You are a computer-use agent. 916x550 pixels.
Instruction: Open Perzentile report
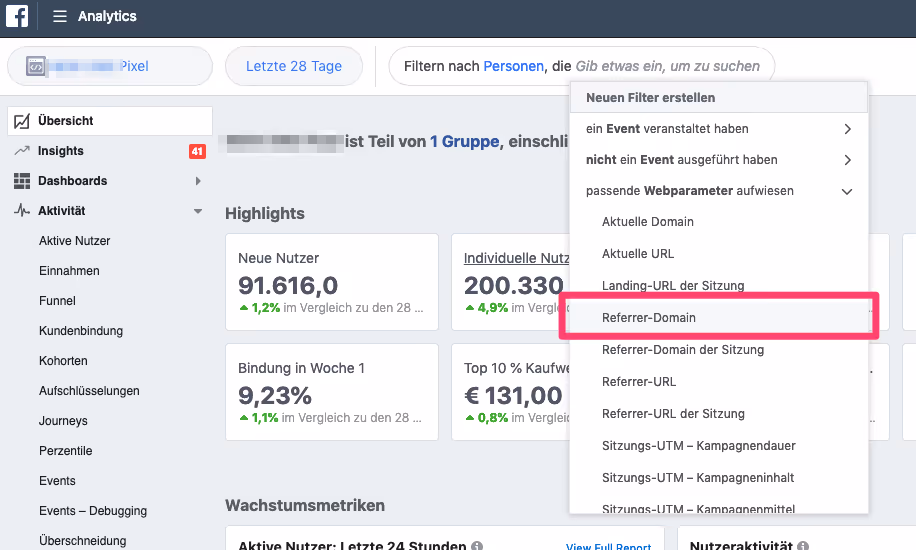point(65,451)
